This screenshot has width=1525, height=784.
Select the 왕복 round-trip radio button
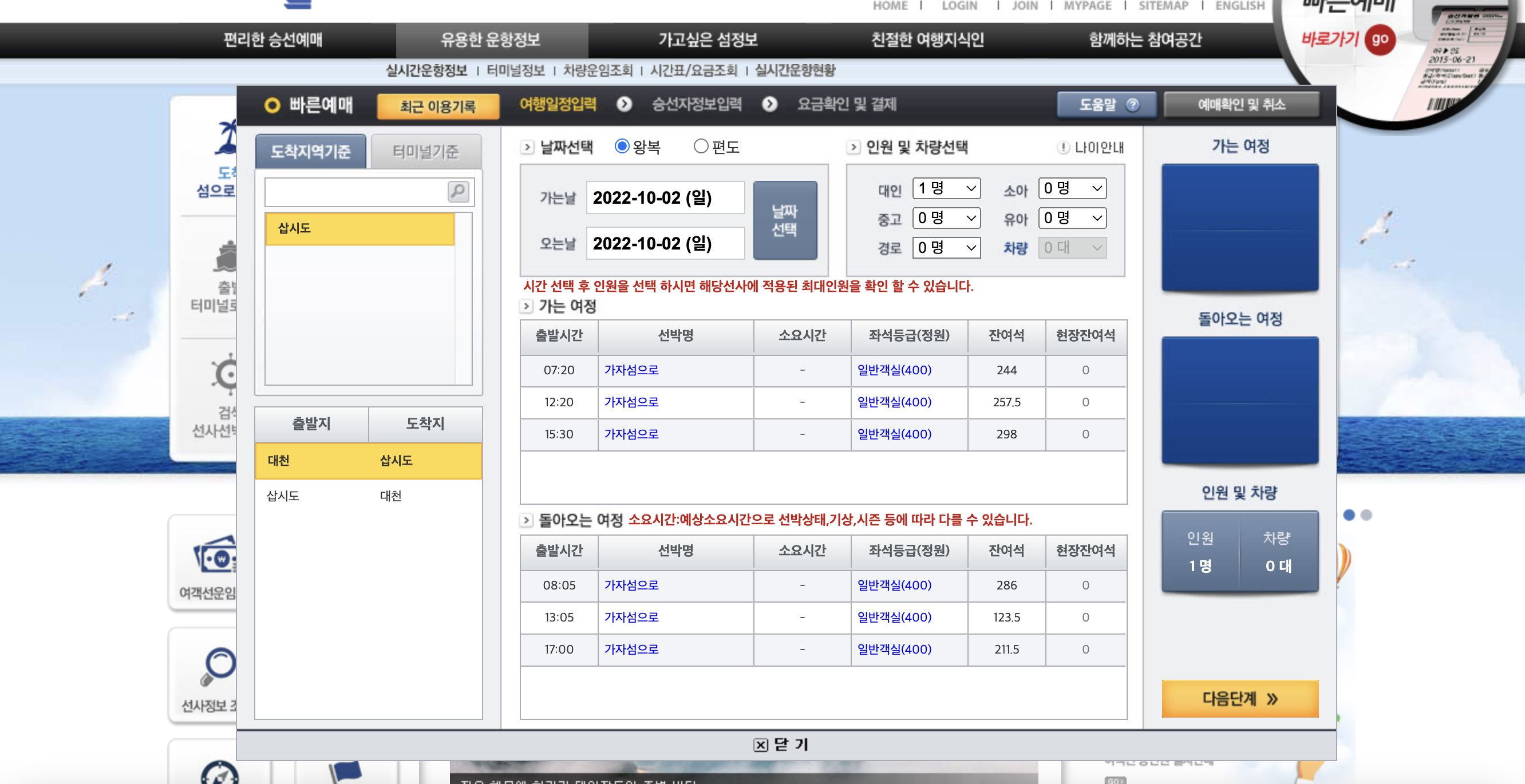[622, 146]
